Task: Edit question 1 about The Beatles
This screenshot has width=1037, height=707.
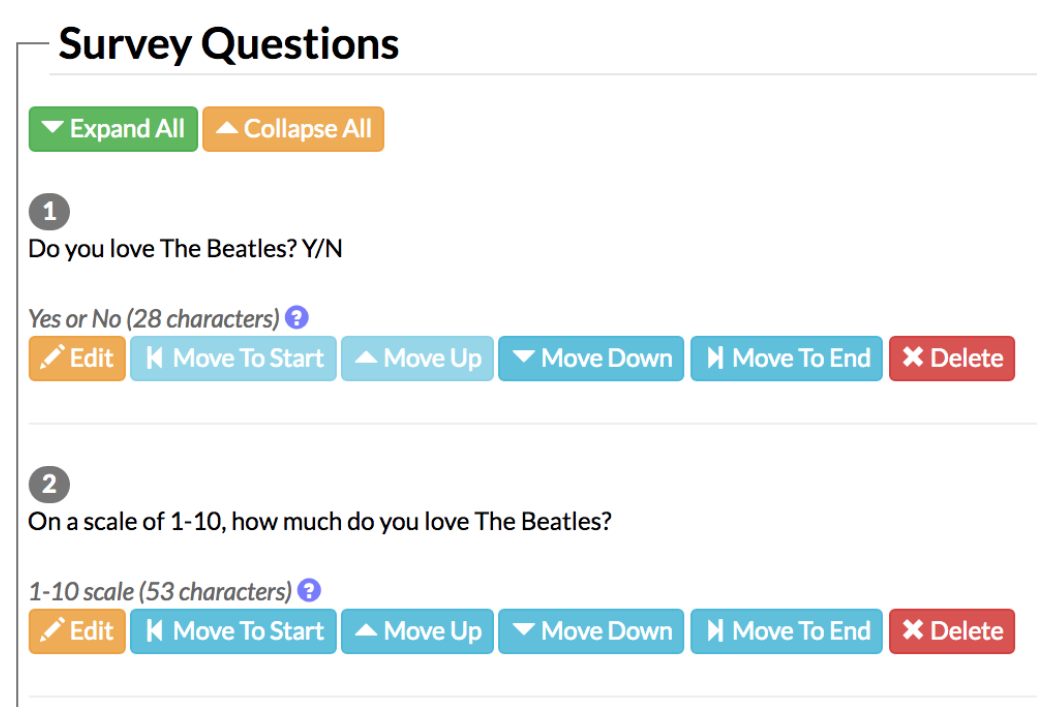Action: pos(77,358)
